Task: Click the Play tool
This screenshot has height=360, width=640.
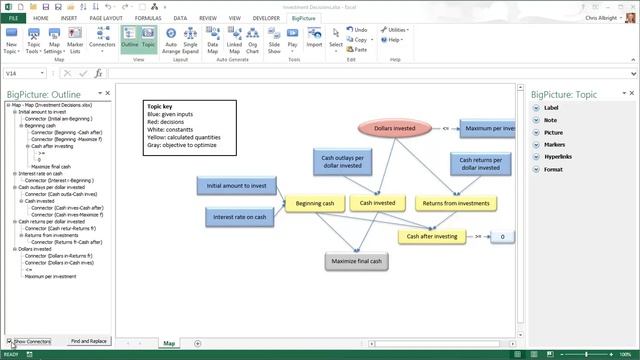Action: [x=292, y=41]
